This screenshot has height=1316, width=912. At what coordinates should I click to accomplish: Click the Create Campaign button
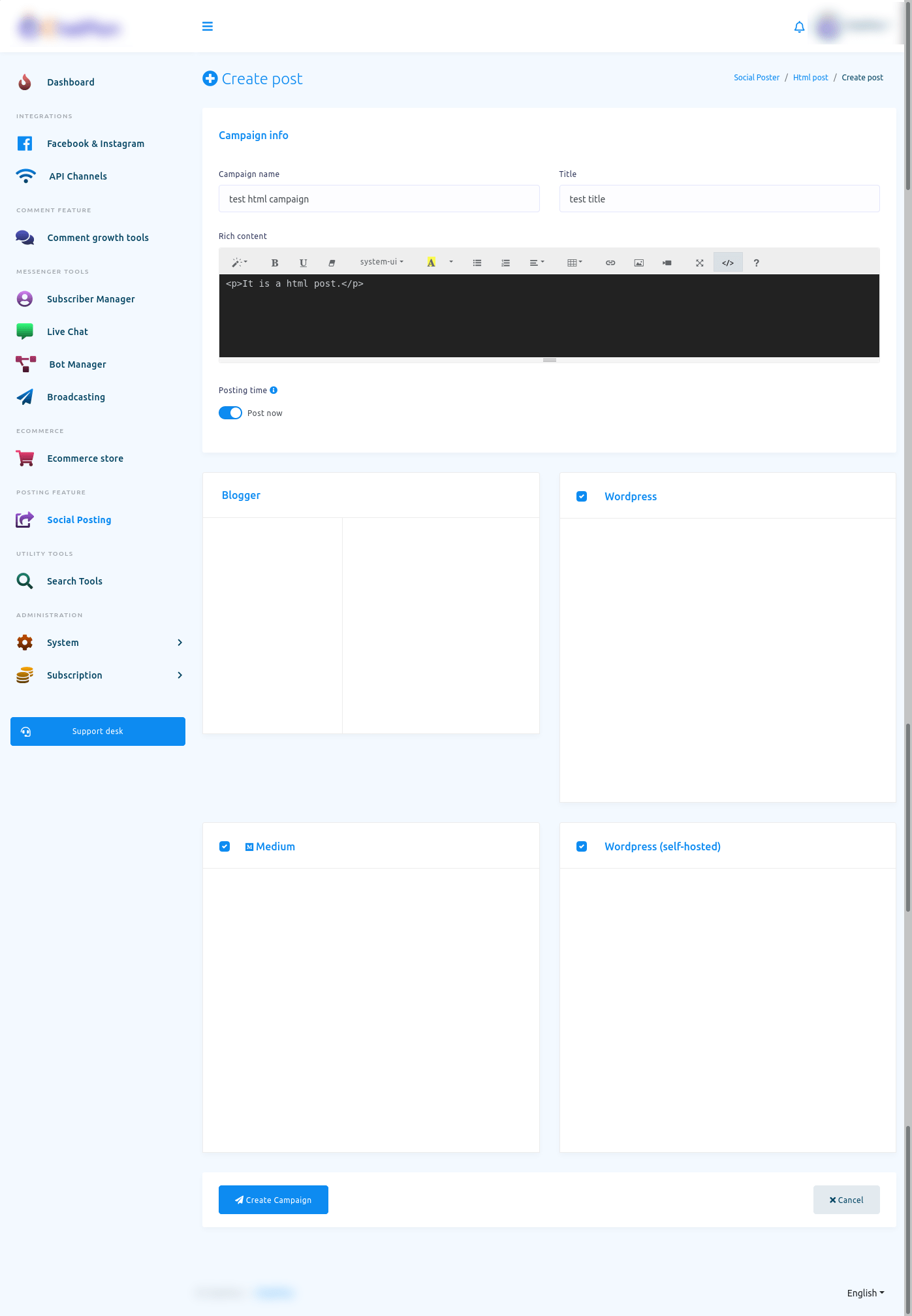click(x=274, y=1200)
